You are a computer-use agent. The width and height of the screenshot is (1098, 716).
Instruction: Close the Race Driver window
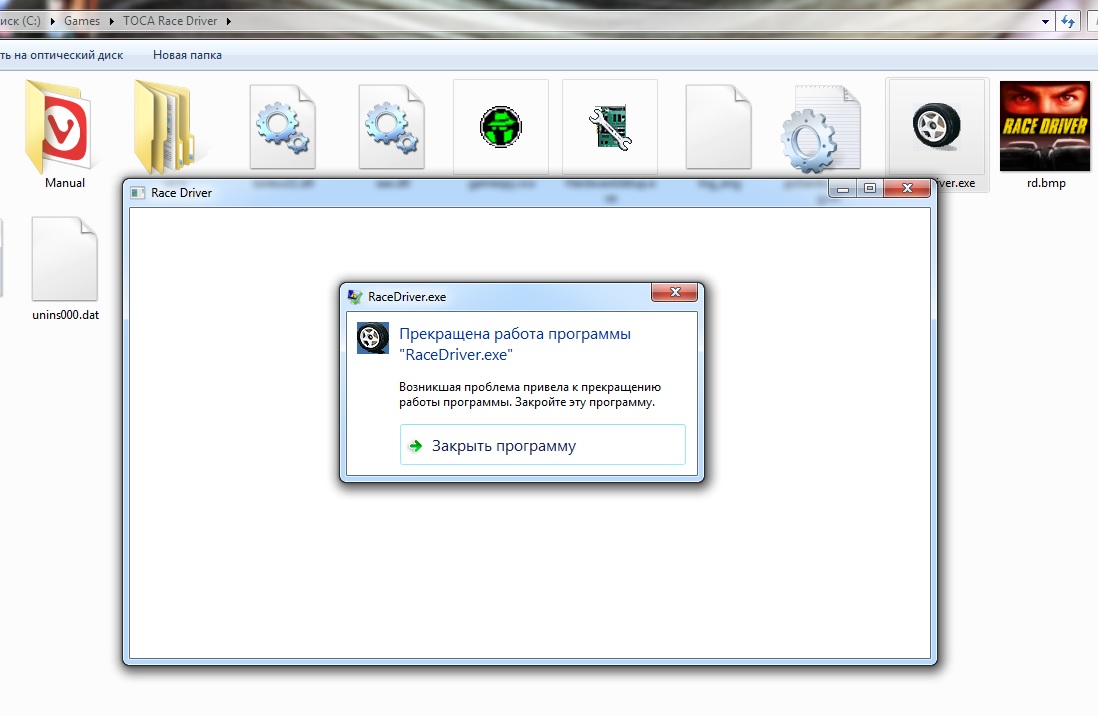tap(907, 188)
